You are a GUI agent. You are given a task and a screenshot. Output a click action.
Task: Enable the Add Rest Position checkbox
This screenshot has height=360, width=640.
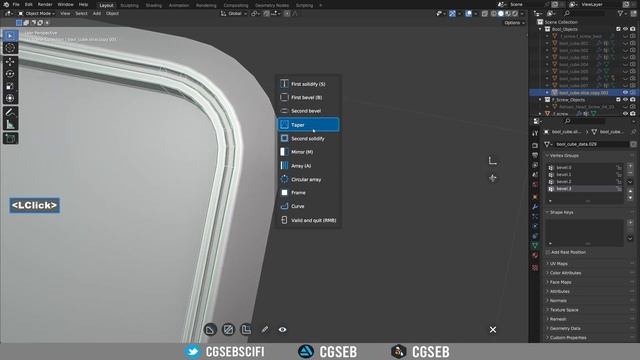[x=548, y=252]
